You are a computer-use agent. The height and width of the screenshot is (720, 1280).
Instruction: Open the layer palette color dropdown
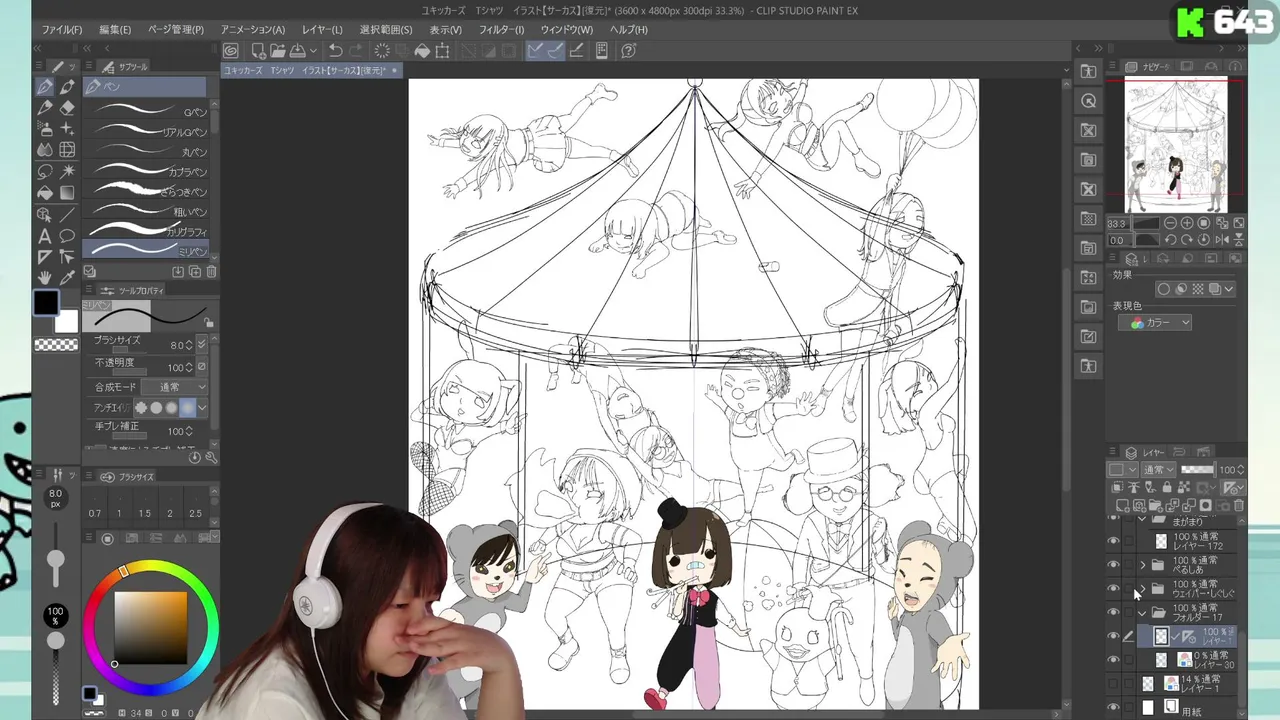click(x=1121, y=469)
